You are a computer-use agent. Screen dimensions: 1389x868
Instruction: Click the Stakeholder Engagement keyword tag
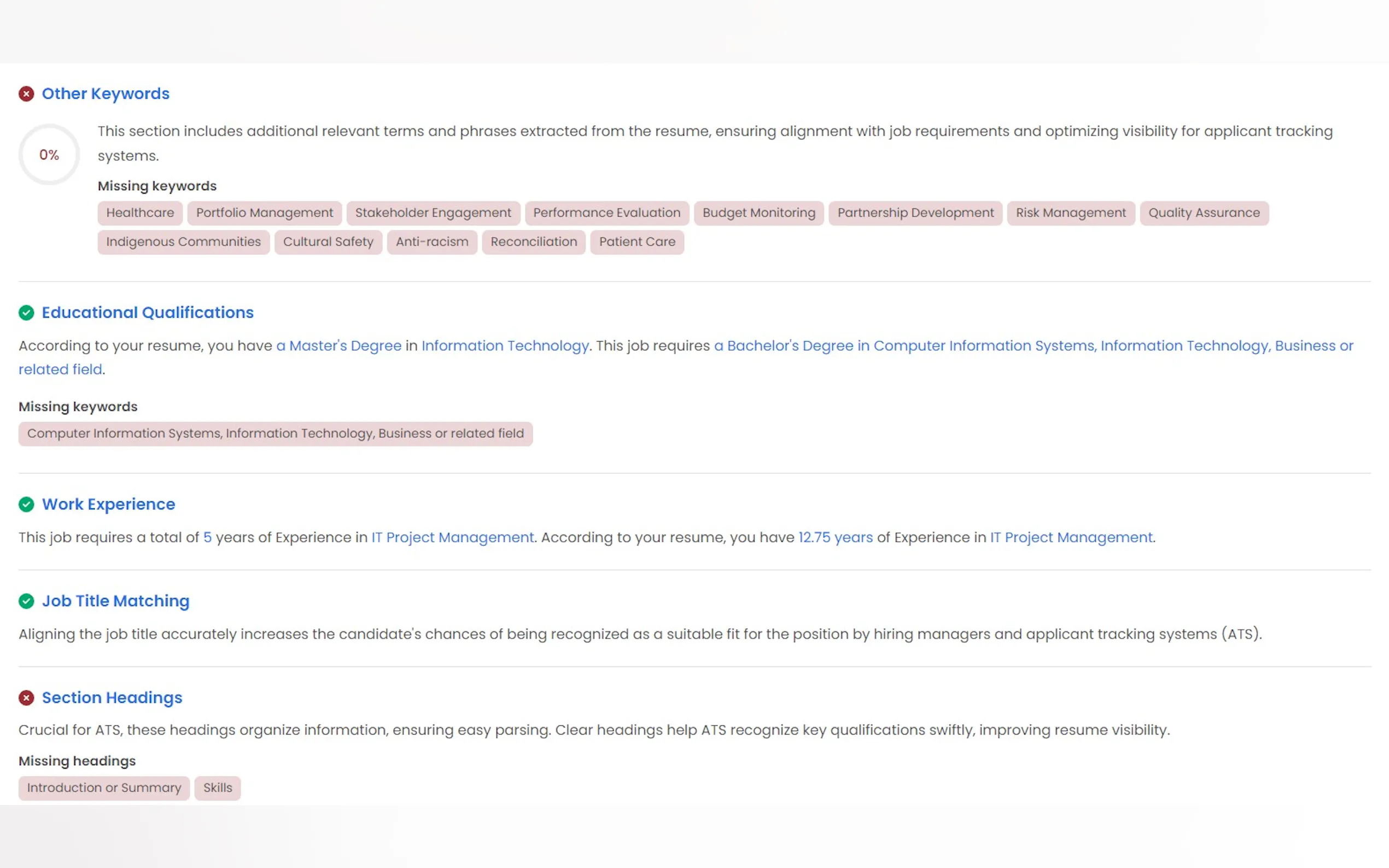[433, 213]
